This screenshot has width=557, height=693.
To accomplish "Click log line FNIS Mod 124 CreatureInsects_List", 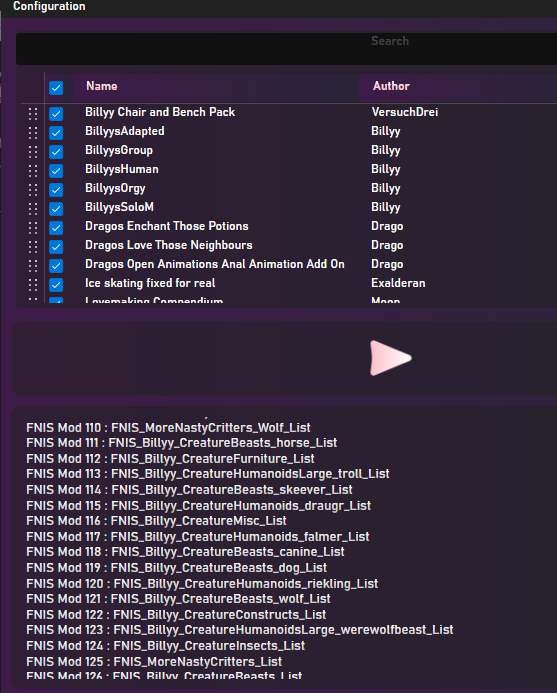I will 165,646.
